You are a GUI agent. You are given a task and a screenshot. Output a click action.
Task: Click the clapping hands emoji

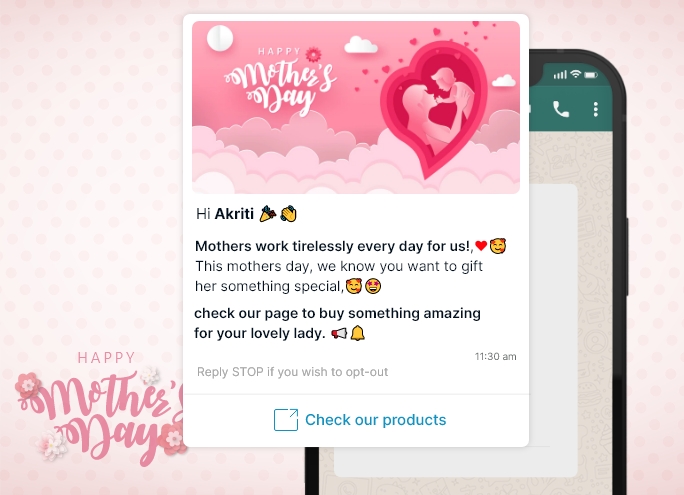click(x=289, y=214)
